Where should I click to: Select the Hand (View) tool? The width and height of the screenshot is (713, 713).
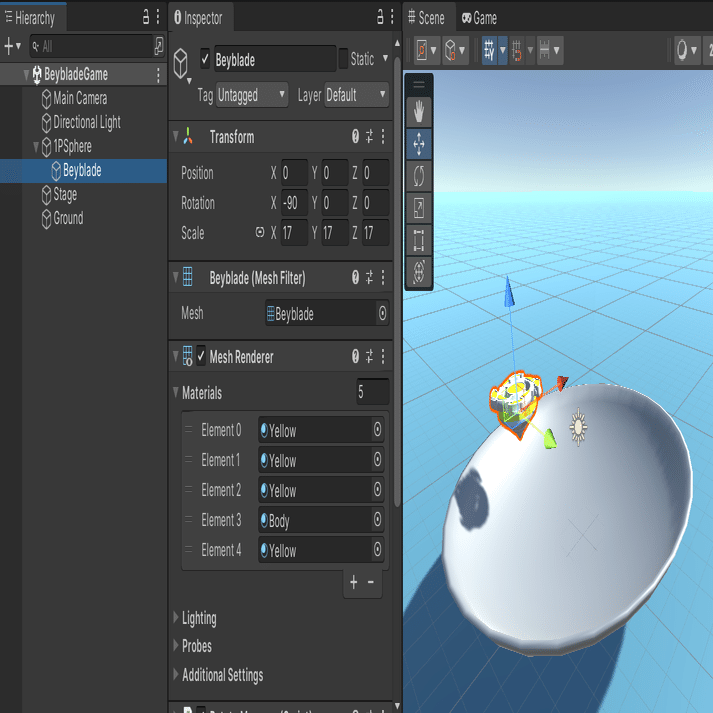(418, 112)
